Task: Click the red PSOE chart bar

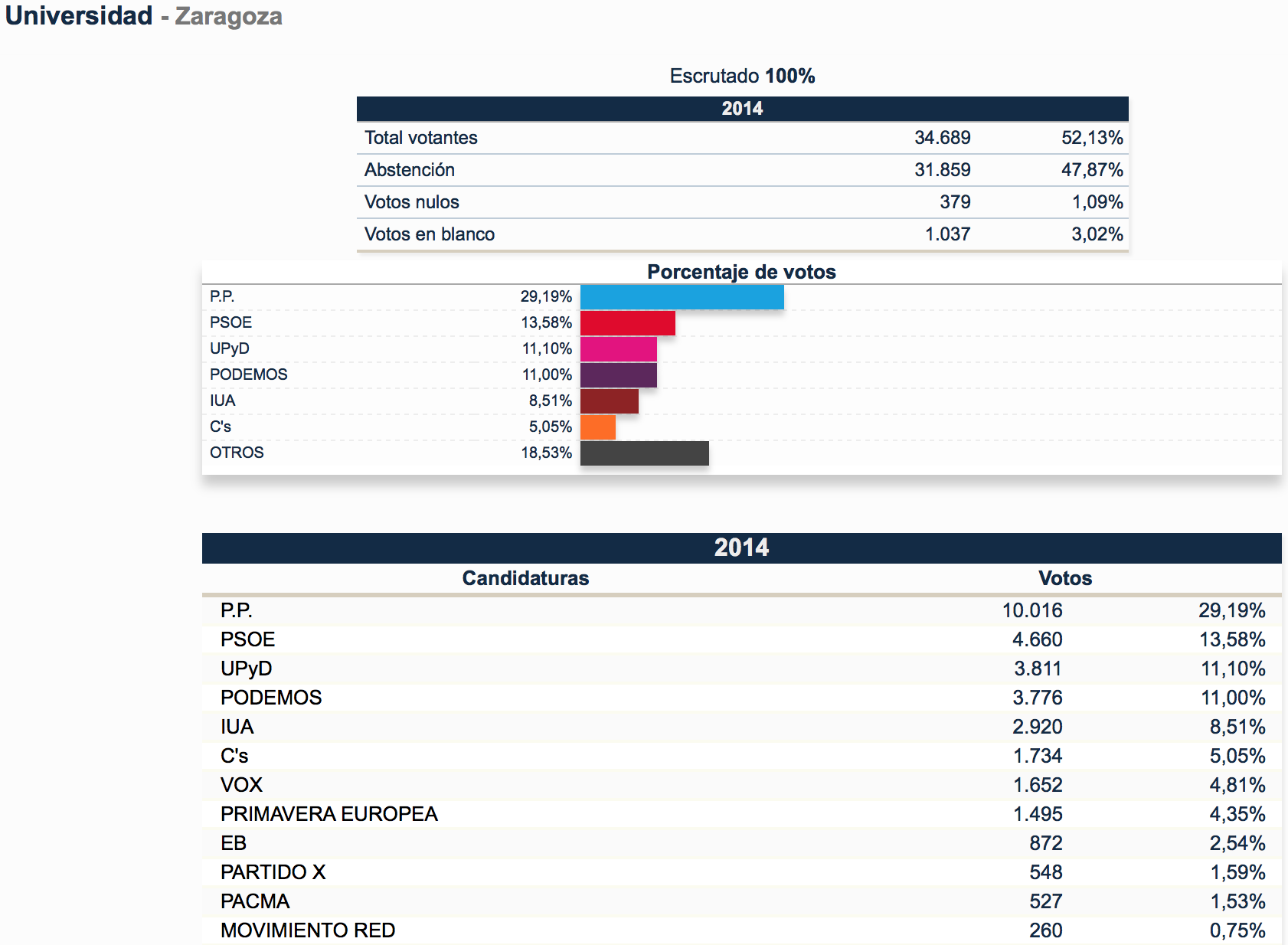Action: point(627,323)
